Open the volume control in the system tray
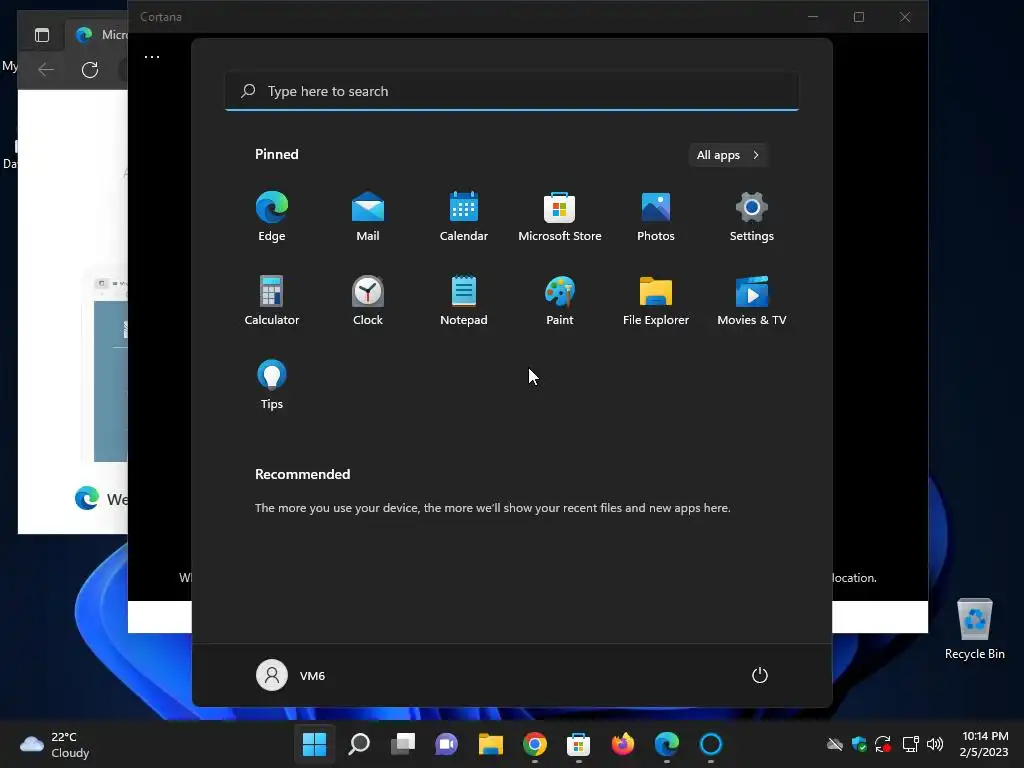1024x768 pixels. pyautogui.click(x=935, y=744)
